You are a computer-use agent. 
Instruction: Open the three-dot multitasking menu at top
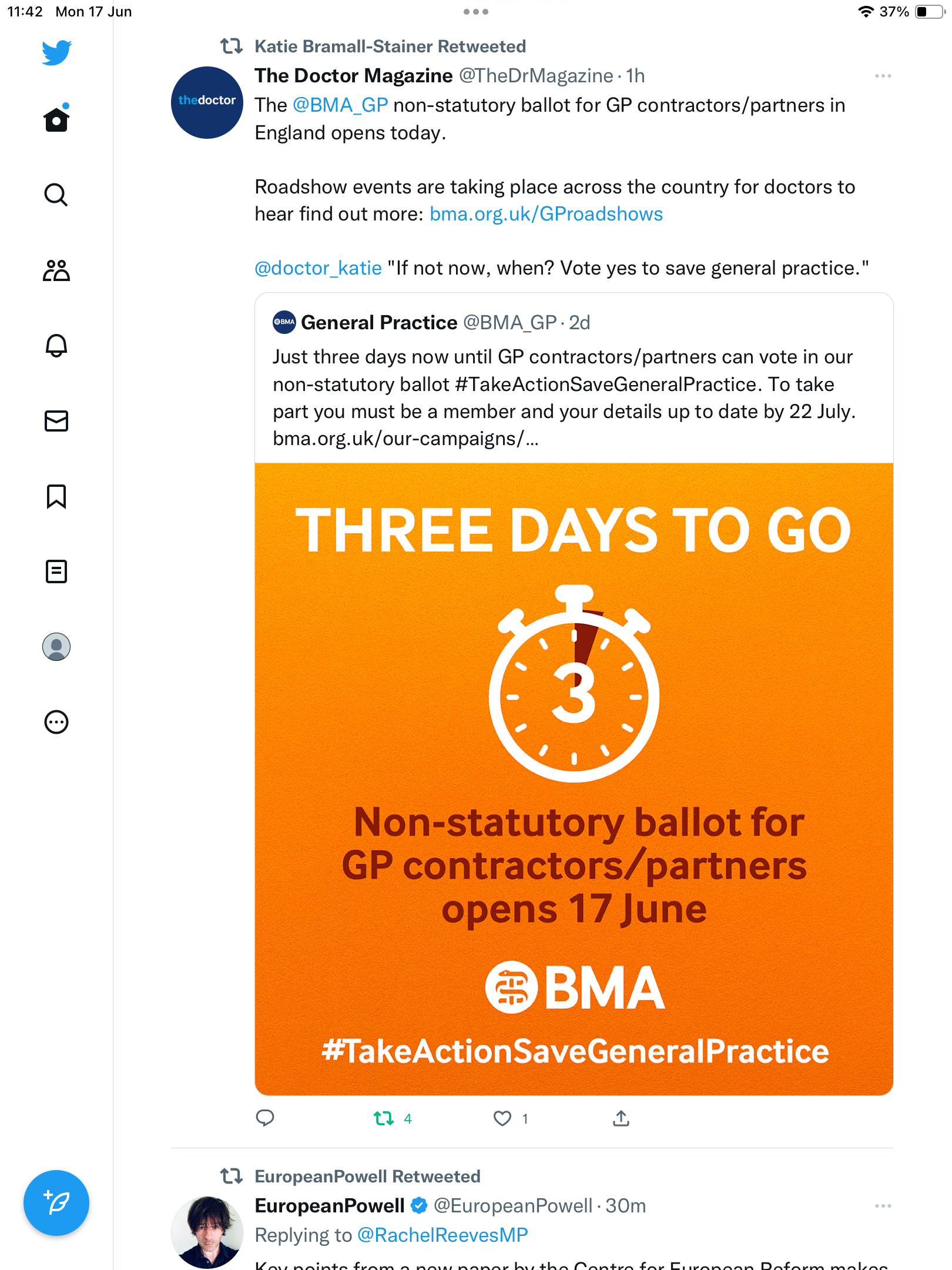point(476,12)
